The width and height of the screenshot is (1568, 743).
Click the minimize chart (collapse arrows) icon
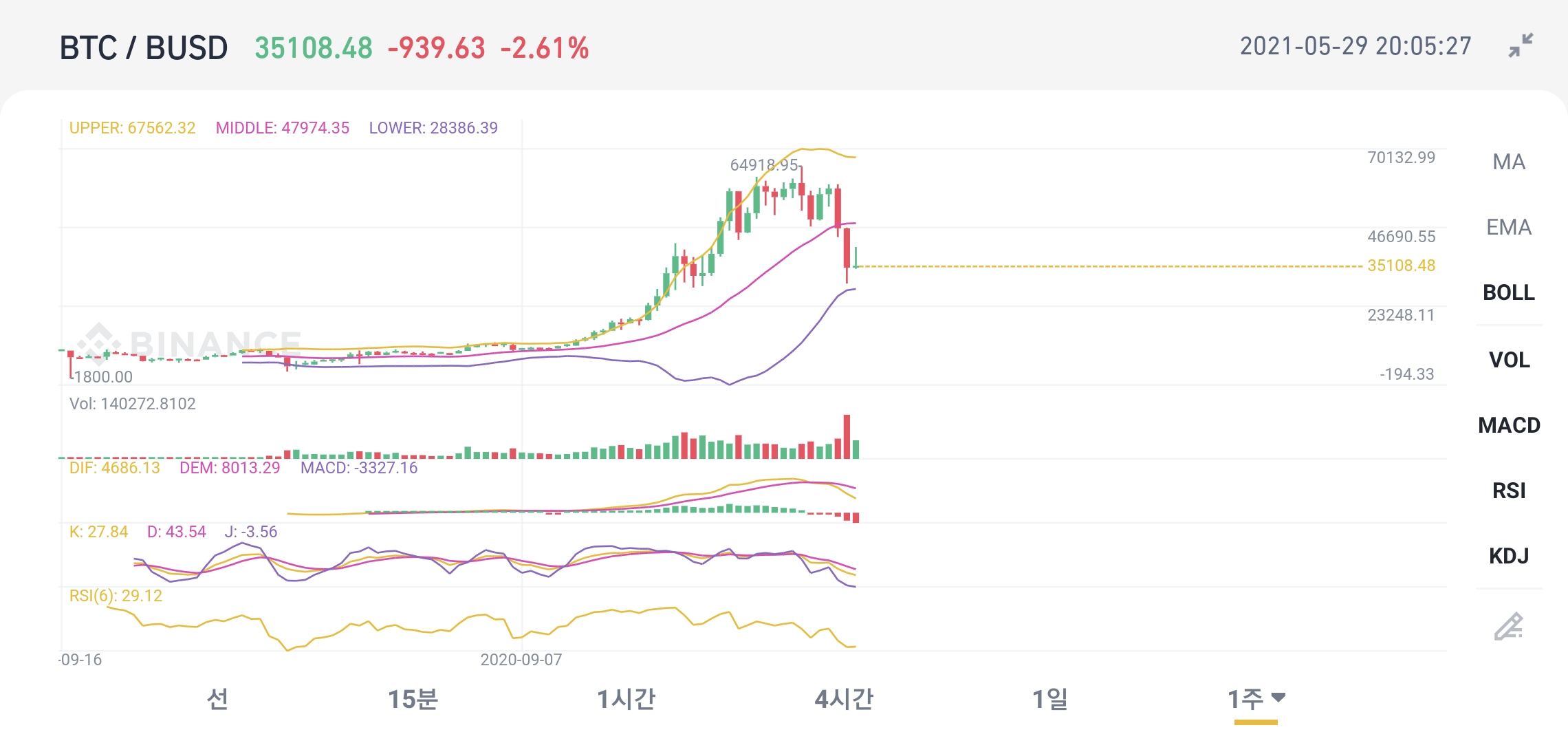pyautogui.click(x=1521, y=45)
